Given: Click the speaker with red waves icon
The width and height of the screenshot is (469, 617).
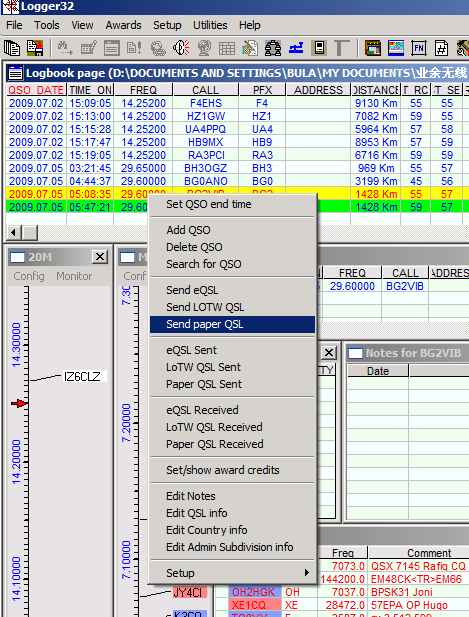Looking at the screenshot, I should 181,48.
